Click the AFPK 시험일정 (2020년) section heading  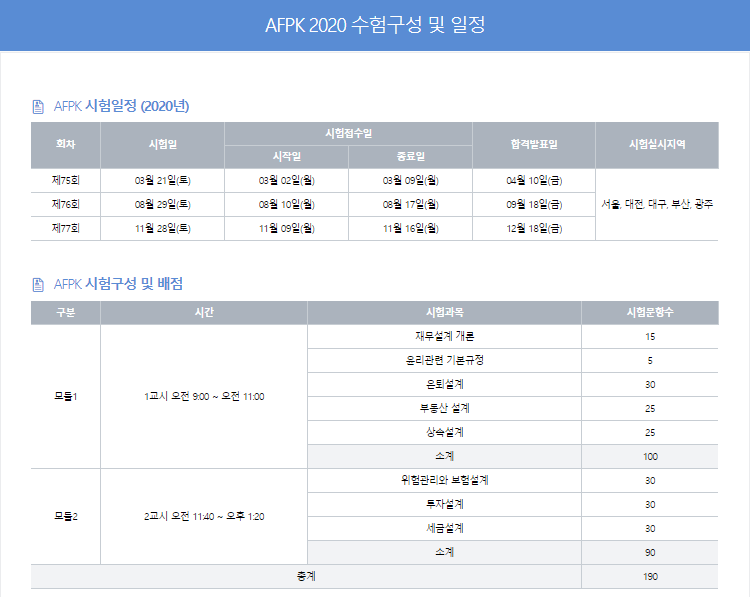(121, 106)
